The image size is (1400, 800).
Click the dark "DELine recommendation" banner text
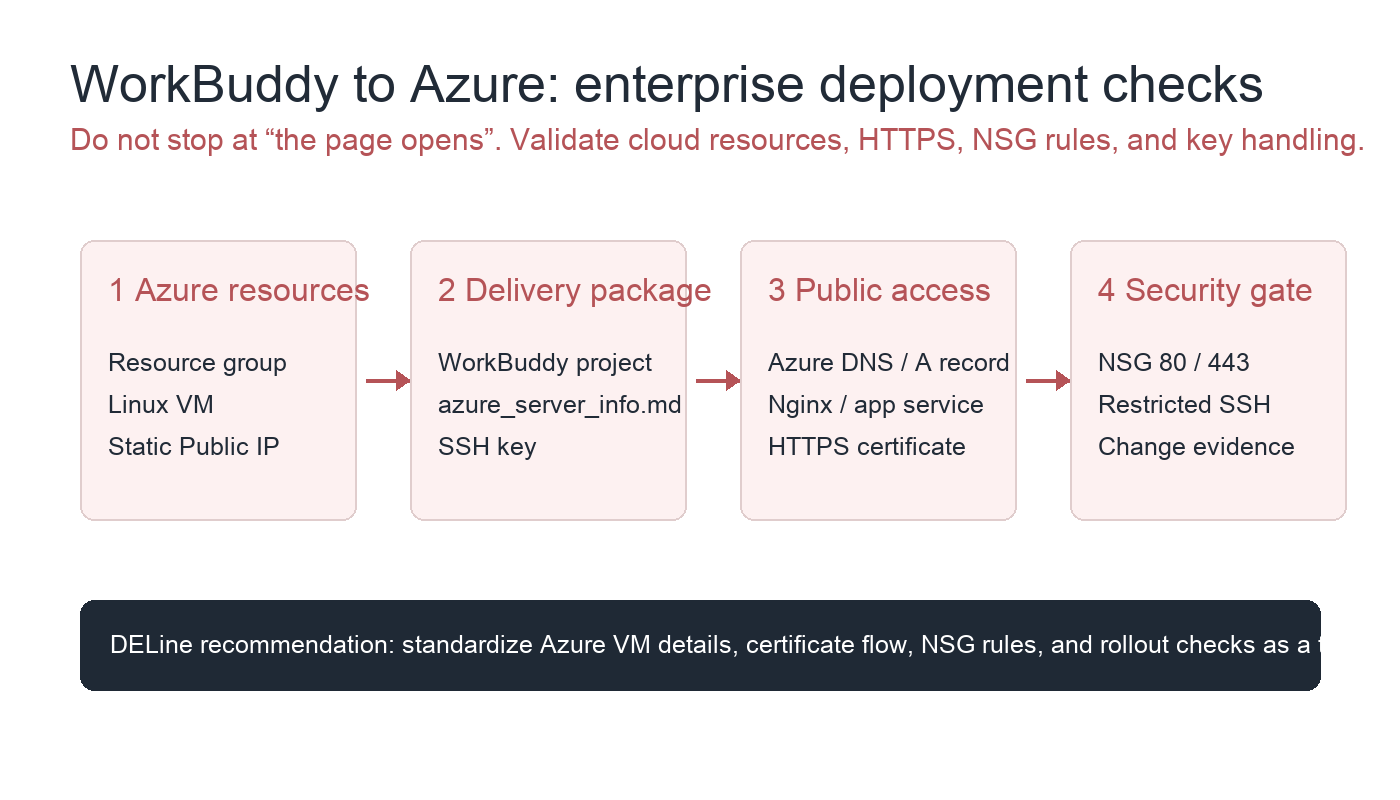click(715, 645)
